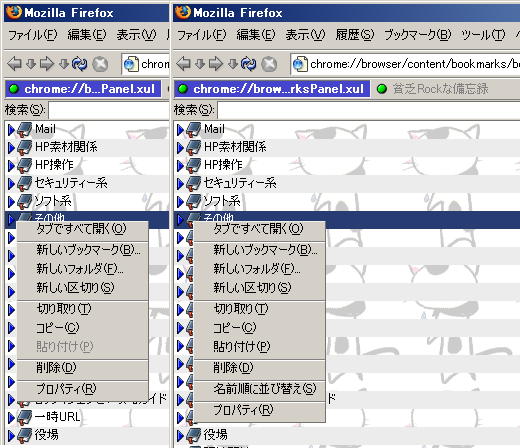Click ソフト系 folder icon in left window
Viewport: 520px width, 448px height.
click(x=25, y=202)
